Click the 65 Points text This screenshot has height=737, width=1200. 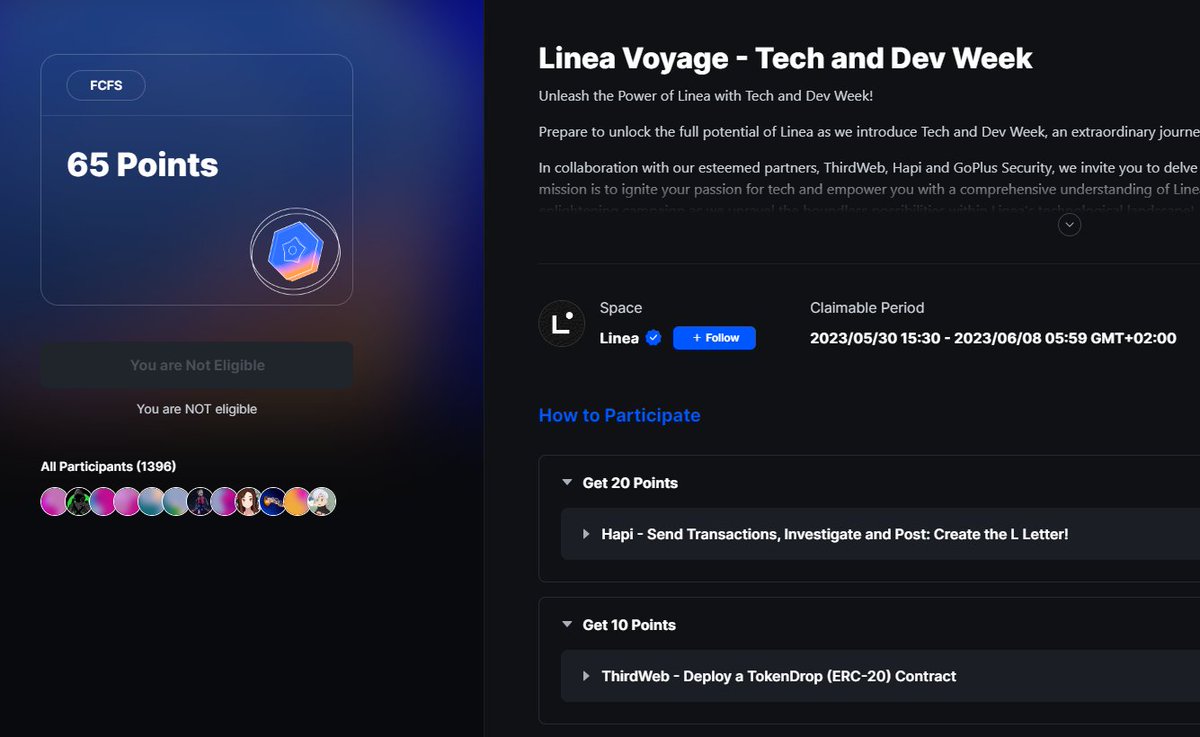pyautogui.click(x=142, y=165)
